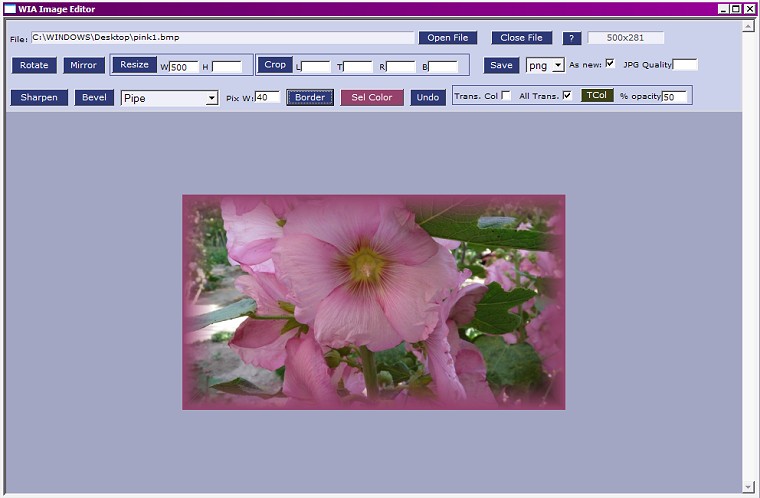Enable the Trans. Col checkbox
The width and height of the screenshot is (760, 498).
pyautogui.click(x=506, y=96)
